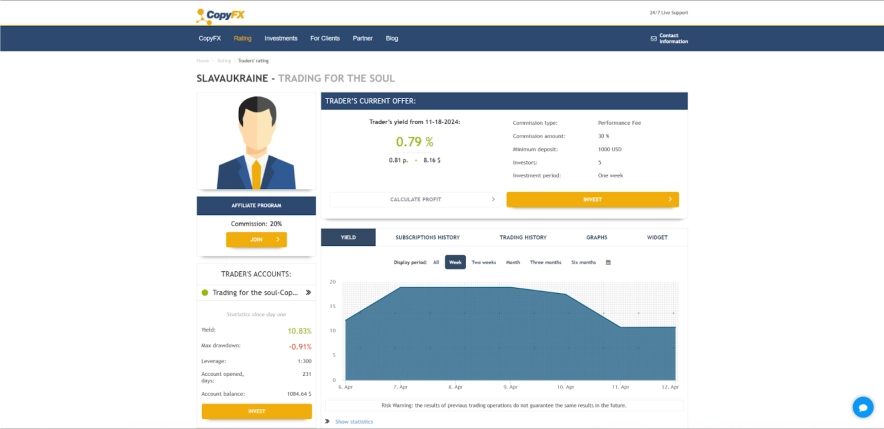
Task: Switch to the Trading History tab
Action: tap(523, 237)
